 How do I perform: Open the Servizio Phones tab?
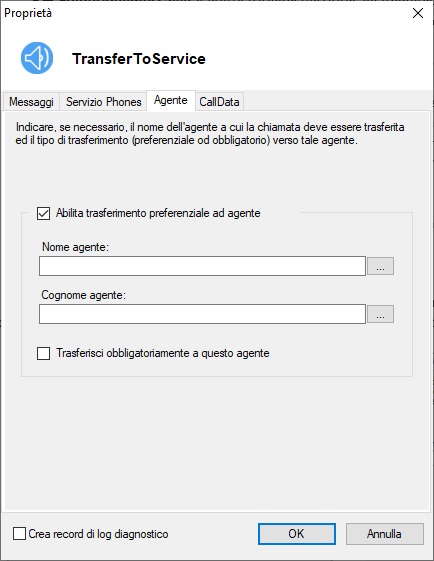point(103,102)
